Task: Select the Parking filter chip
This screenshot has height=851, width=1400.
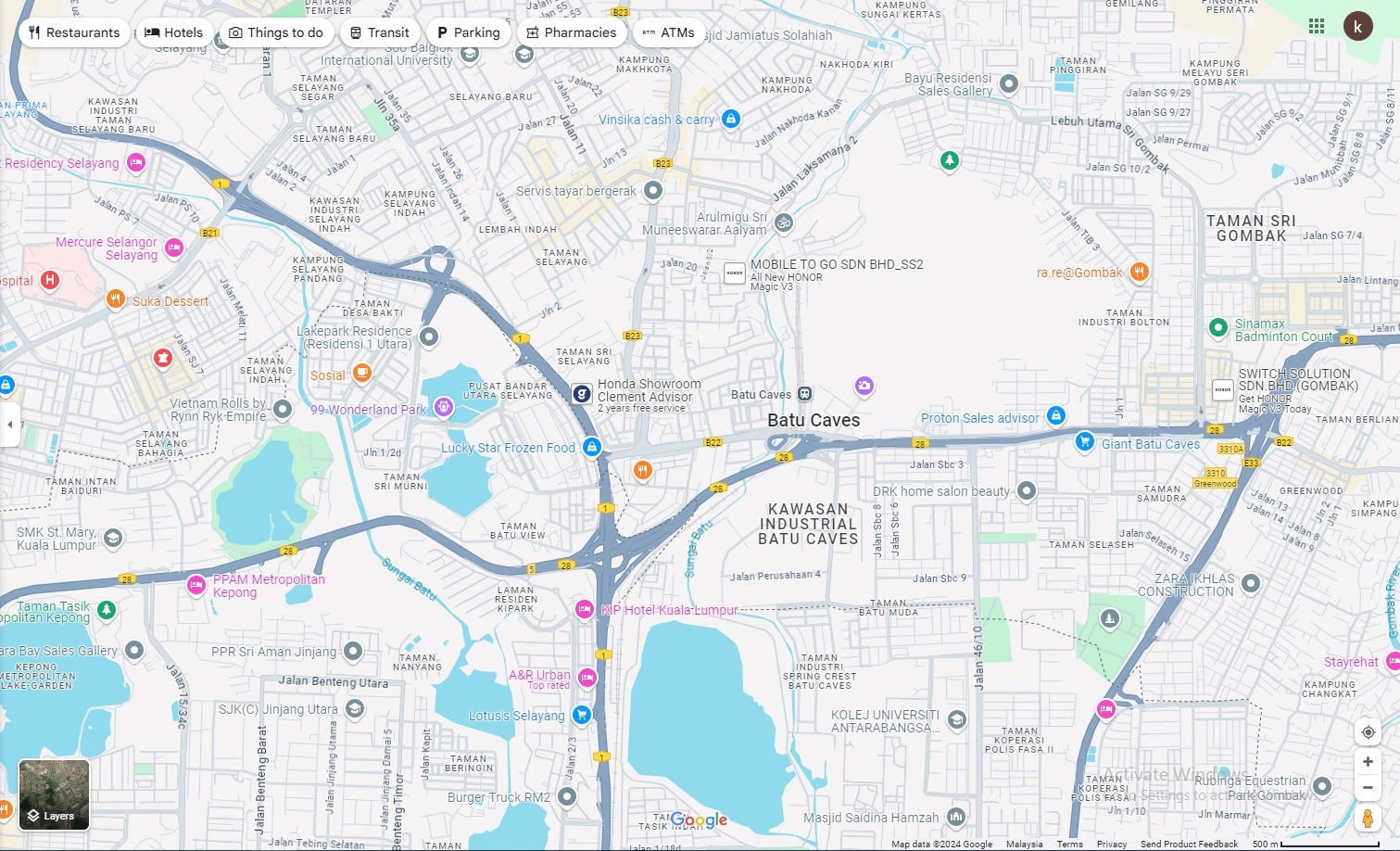Action: pos(469,32)
